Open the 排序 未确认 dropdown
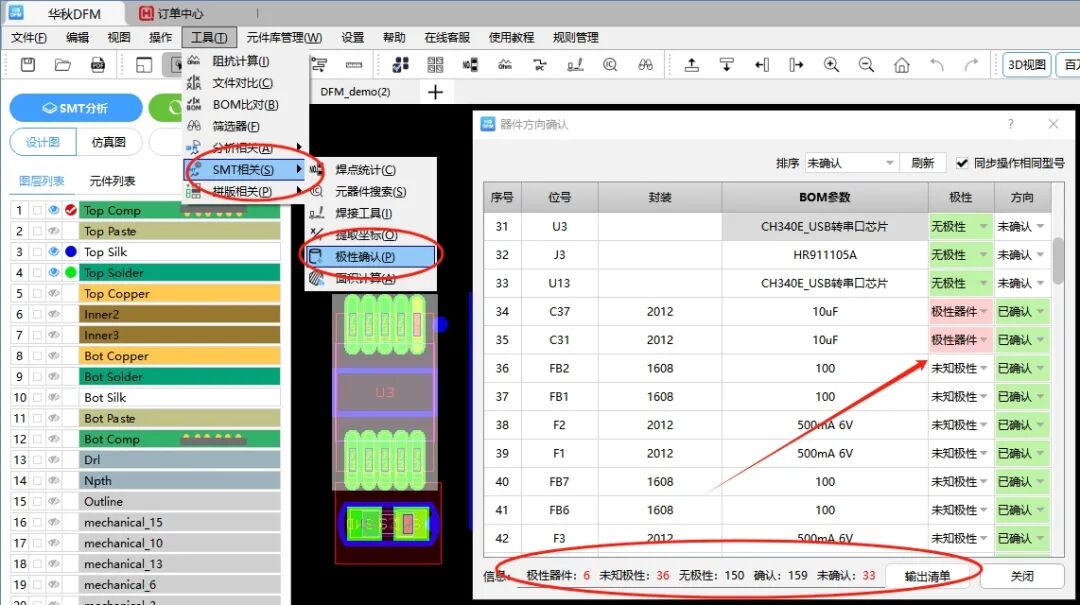 pos(850,163)
